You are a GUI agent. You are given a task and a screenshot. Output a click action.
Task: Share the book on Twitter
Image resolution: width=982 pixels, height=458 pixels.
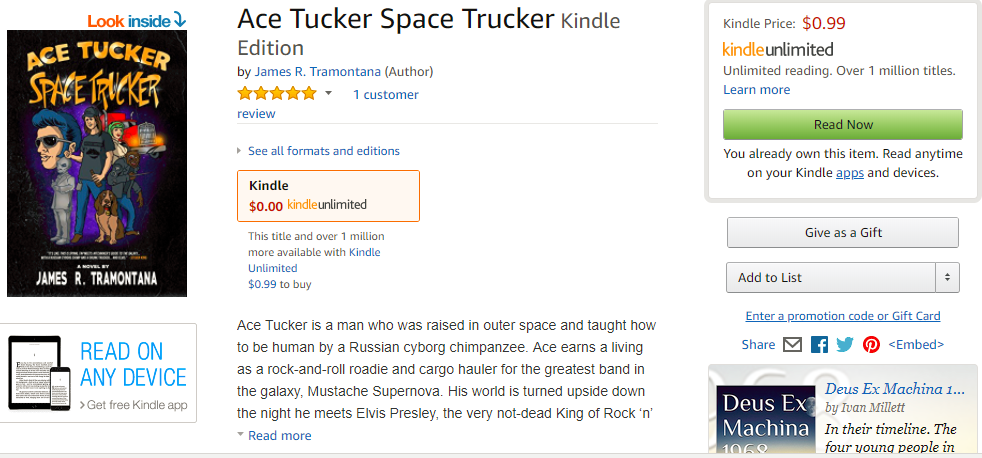(x=845, y=345)
